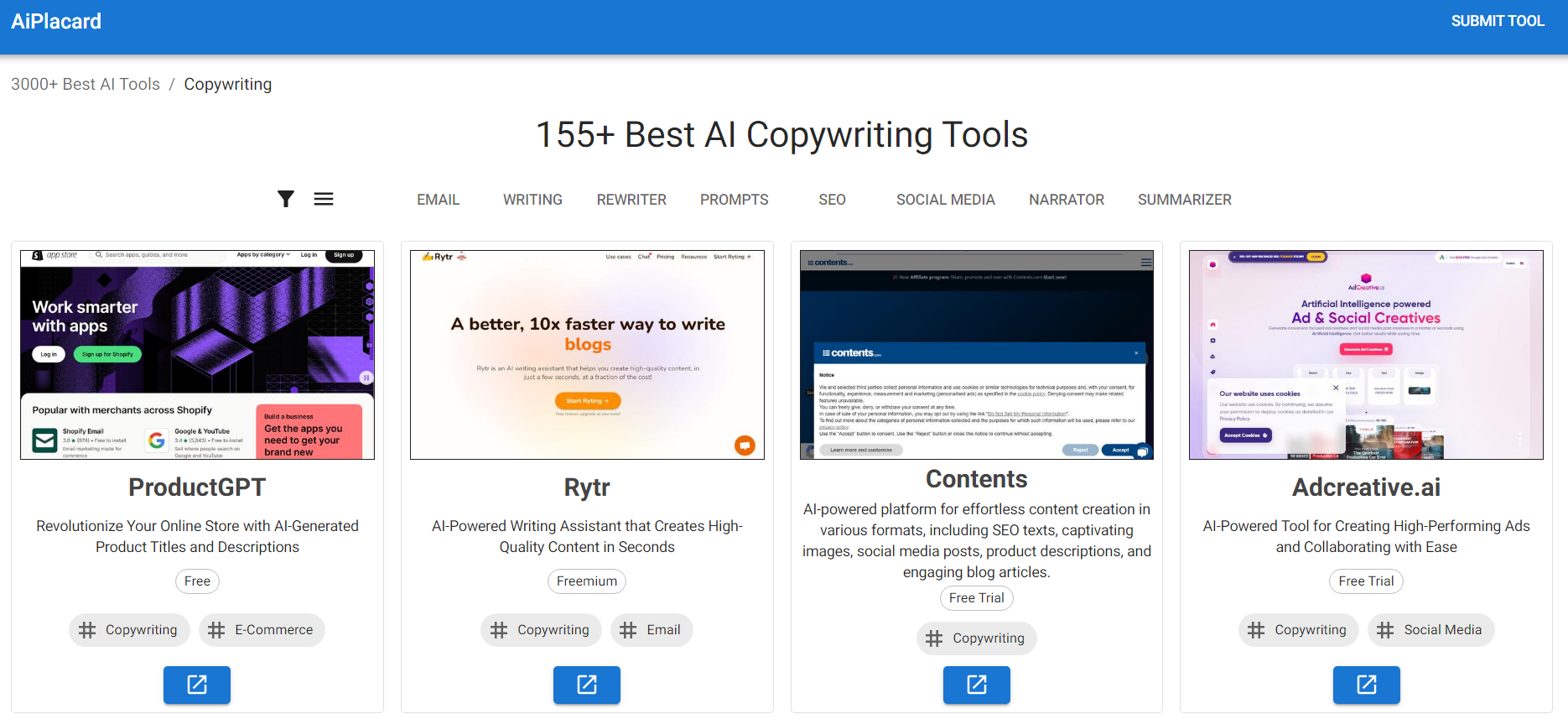The width and height of the screenshot is (1568, 719).
Task: Select the SOCIAL MEDIA category tab
Action: click(946, 200)
